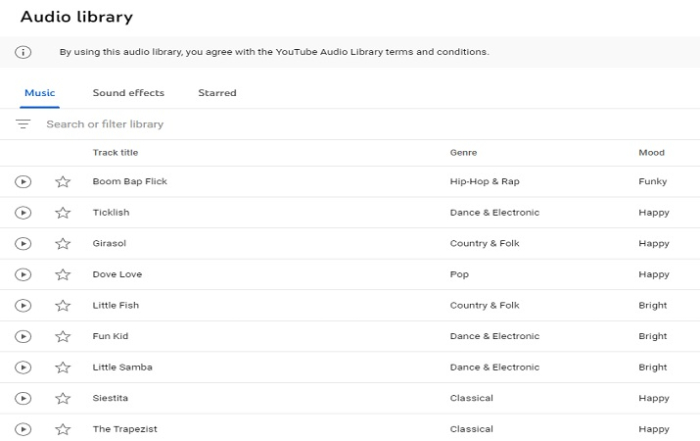Play the Girasol track

coord(23,244)
